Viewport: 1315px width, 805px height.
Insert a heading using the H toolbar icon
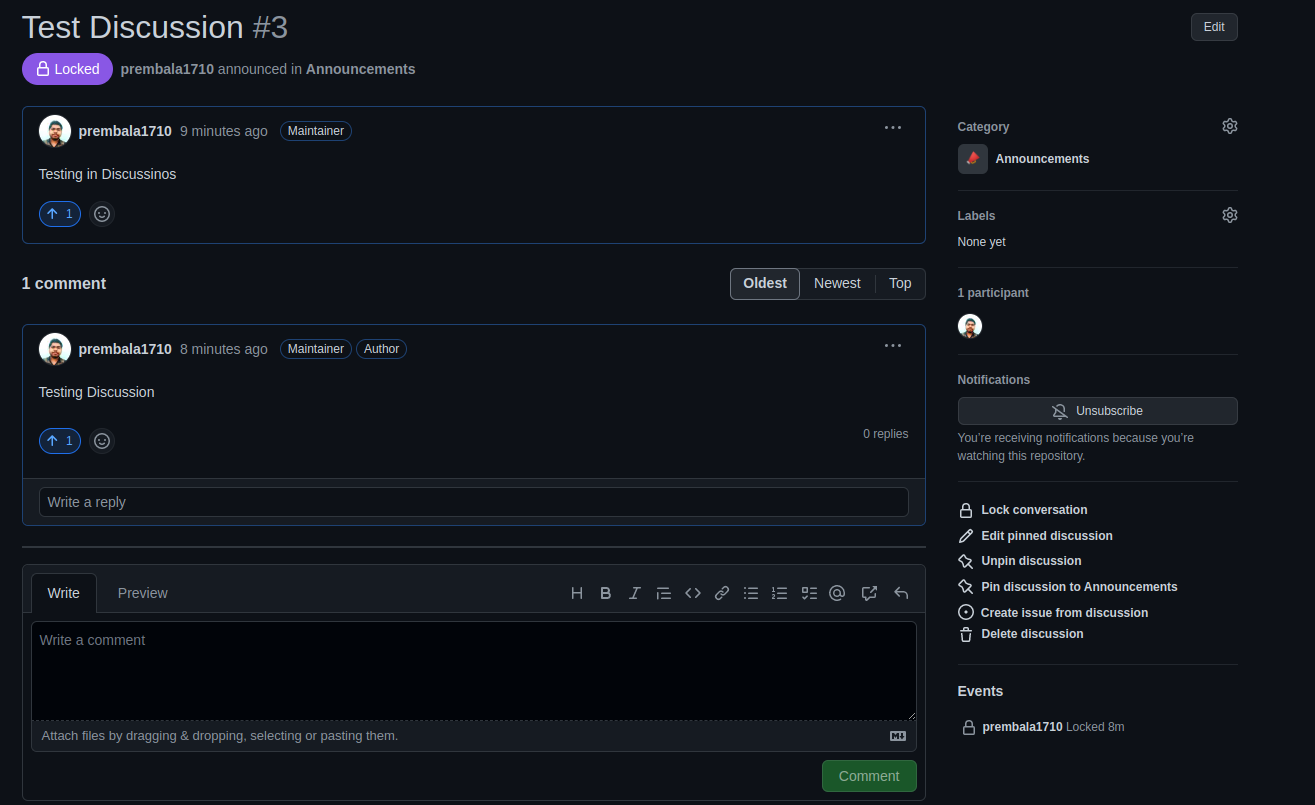click(577, 593)
